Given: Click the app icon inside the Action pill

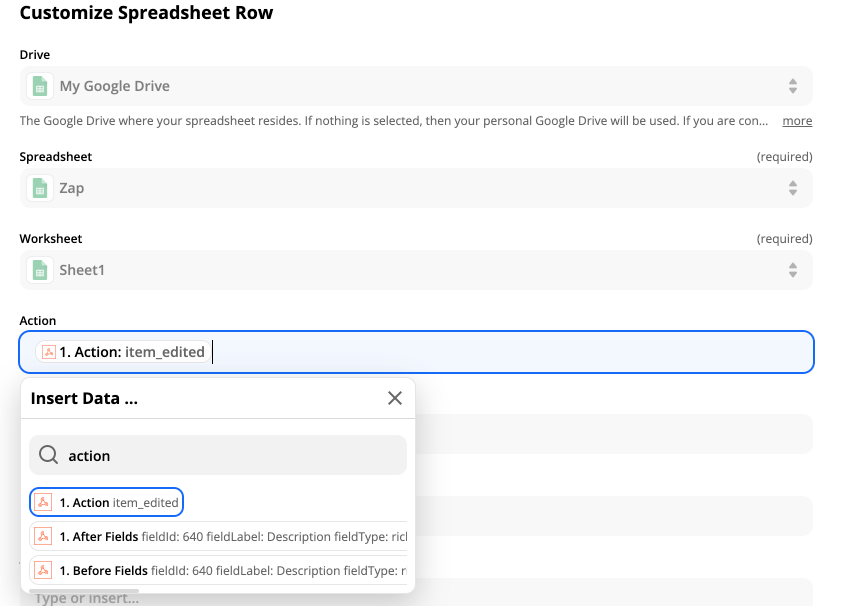Looking at the screenshot, I should coord(48,352).
